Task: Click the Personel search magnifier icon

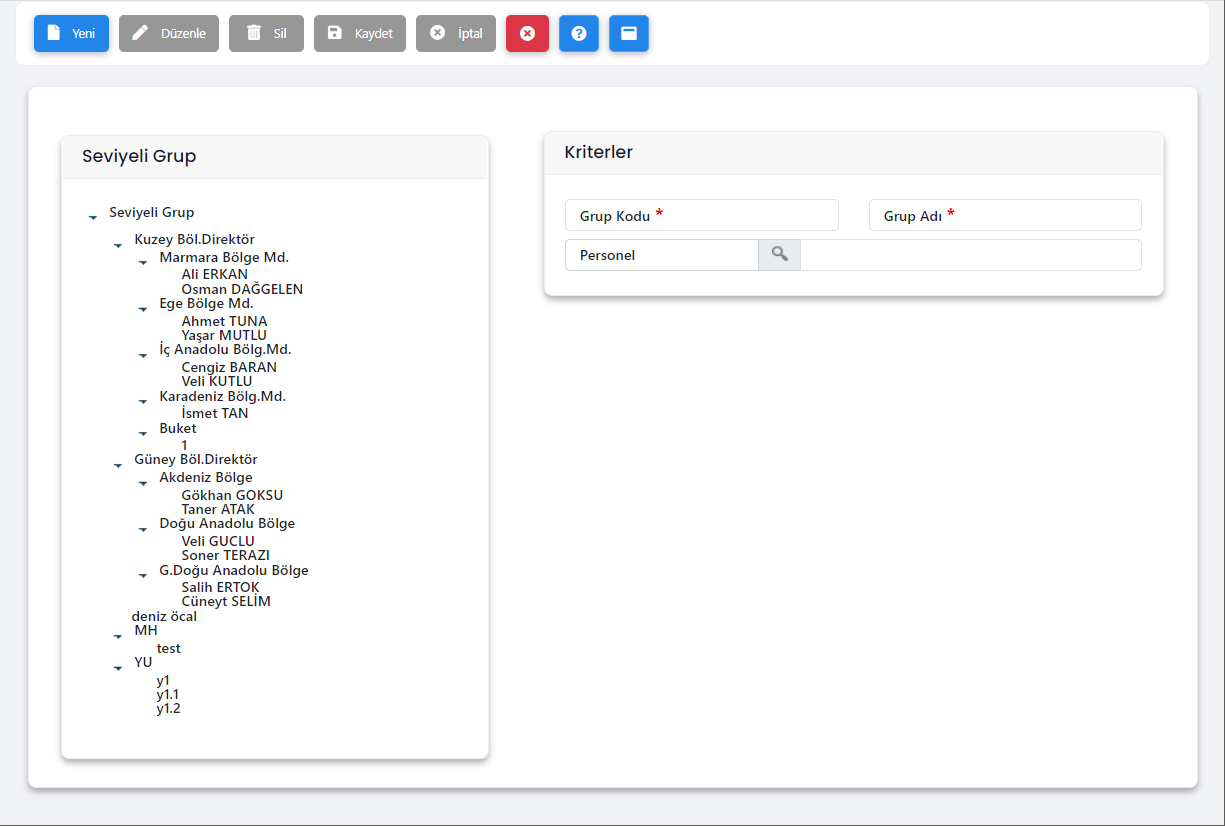Action: coord(780,255)
